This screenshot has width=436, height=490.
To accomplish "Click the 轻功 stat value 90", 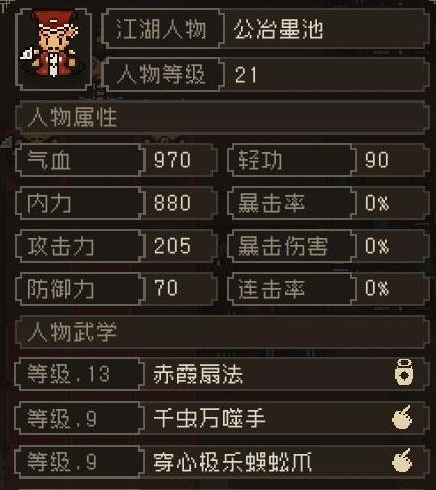I will pyautogui.click(x=377, y=160).
